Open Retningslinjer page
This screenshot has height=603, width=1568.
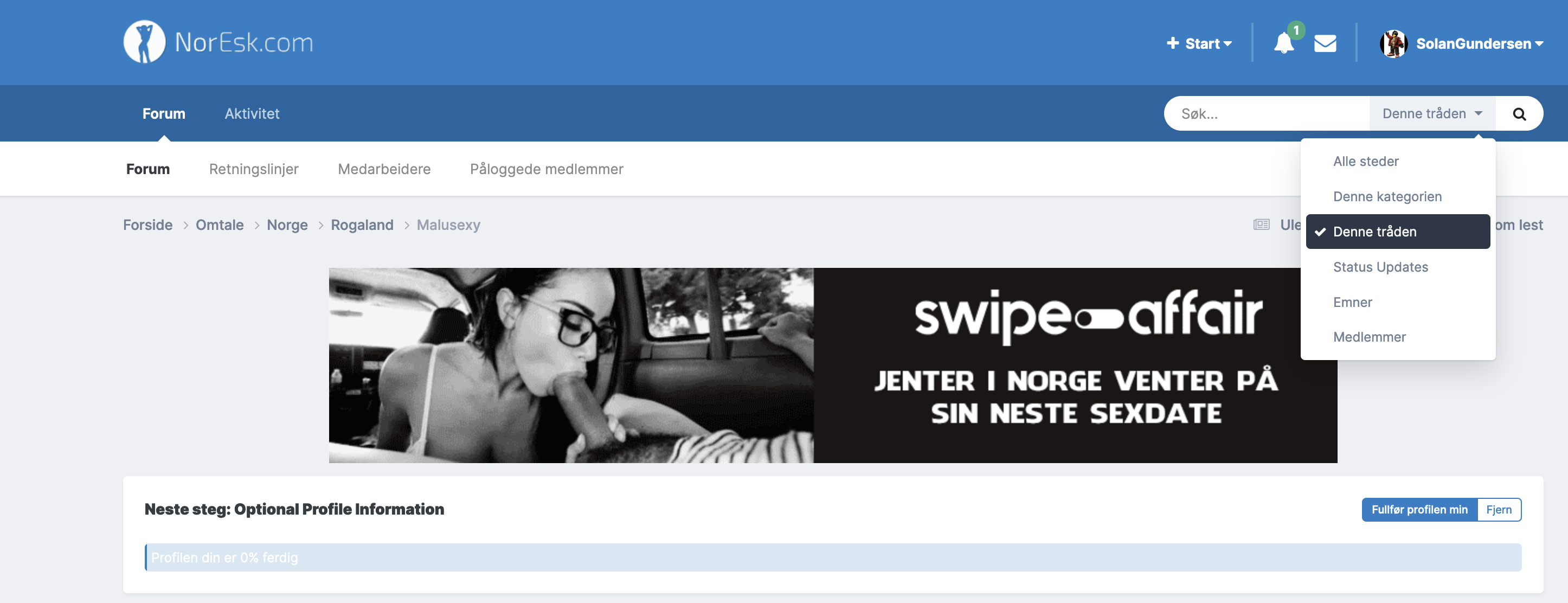tap(254, 169)
